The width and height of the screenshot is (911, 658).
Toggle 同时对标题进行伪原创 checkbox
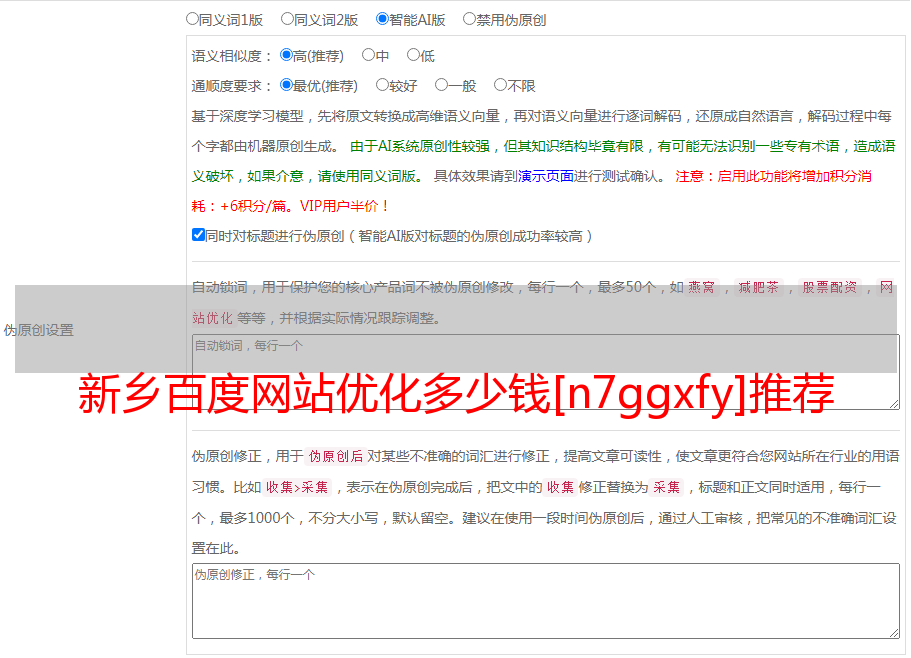[198, 235]
